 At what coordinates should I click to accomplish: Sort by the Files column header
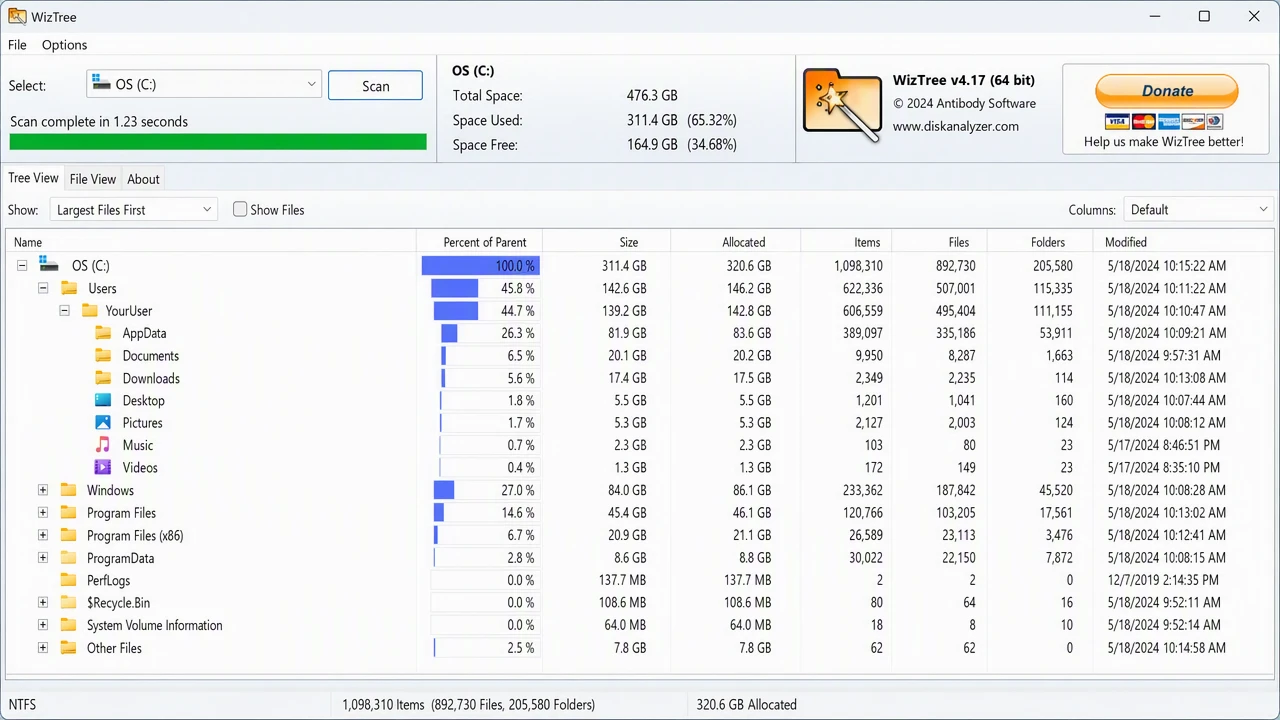[939, 242]
